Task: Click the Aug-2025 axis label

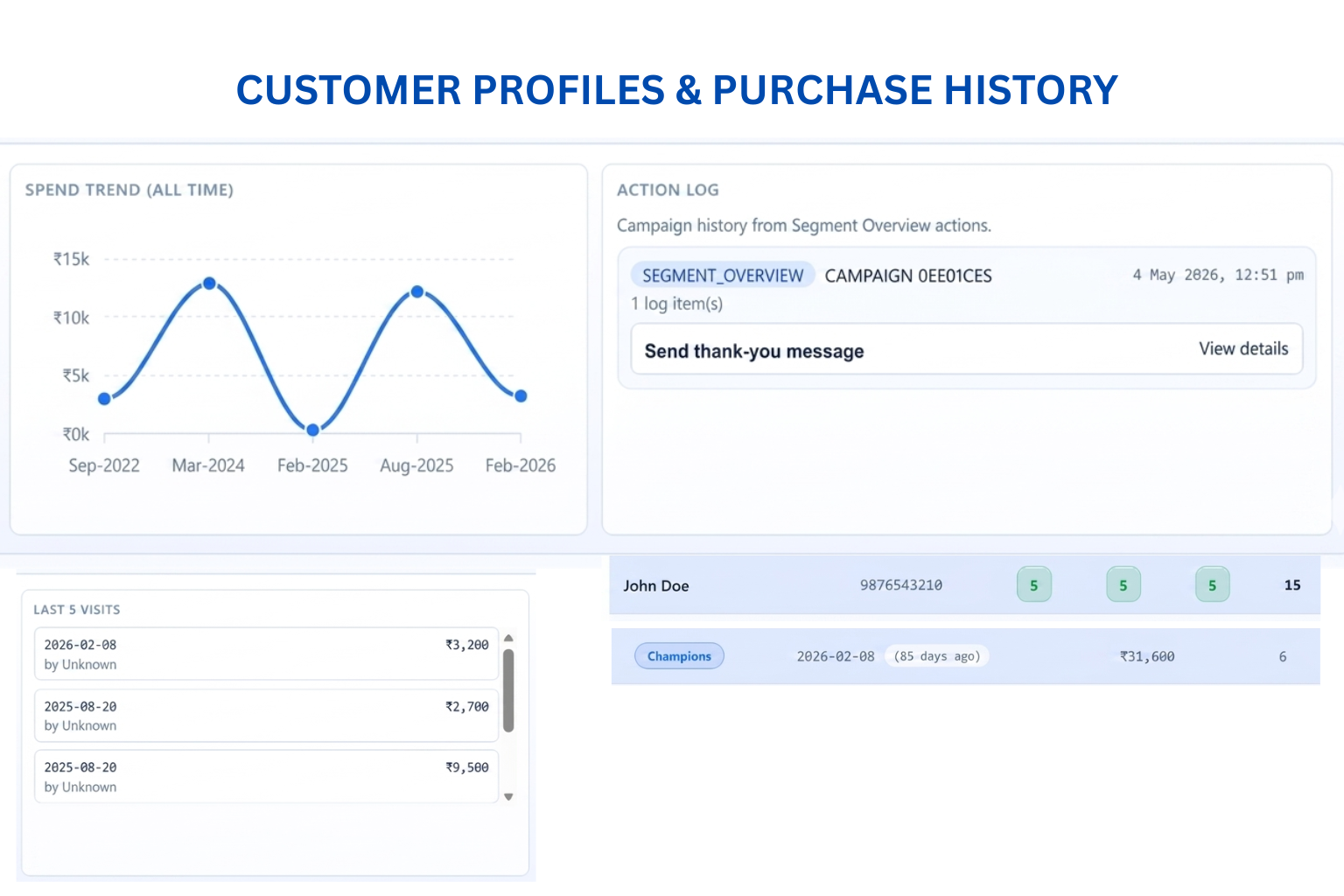Action: tap(416, 465)
